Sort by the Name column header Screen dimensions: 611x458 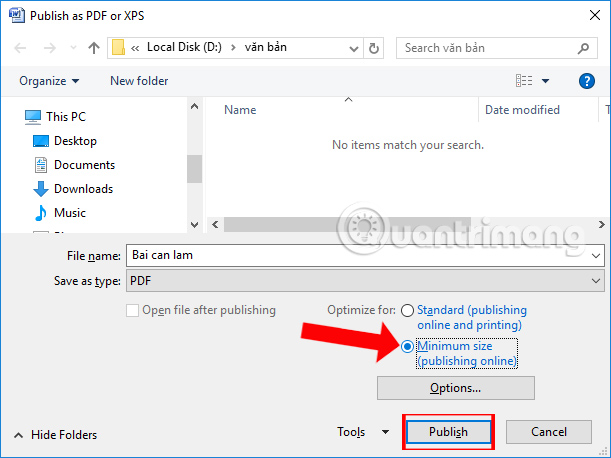[x=240, y=110]
